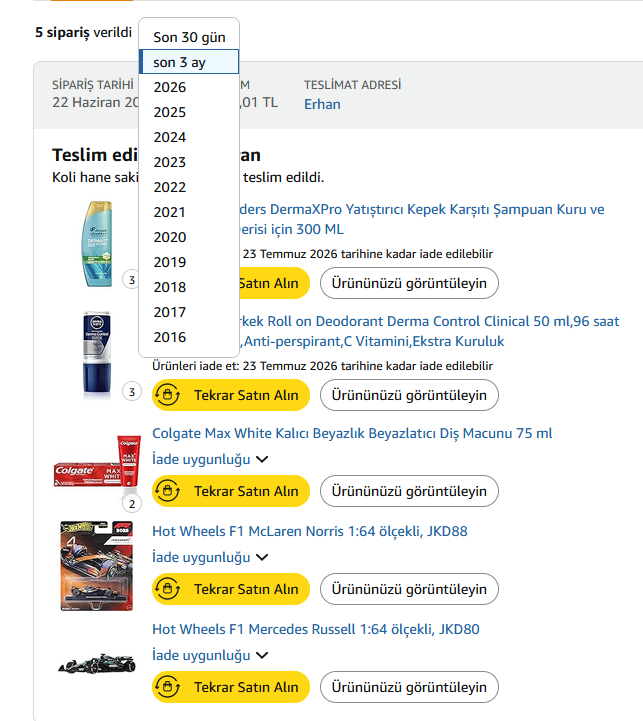This screenshot has width=643, height=721.
Task: Expand 'İade uygunluğu' under Hot Wheels Mercedes Russell
Action: point(210,655)
